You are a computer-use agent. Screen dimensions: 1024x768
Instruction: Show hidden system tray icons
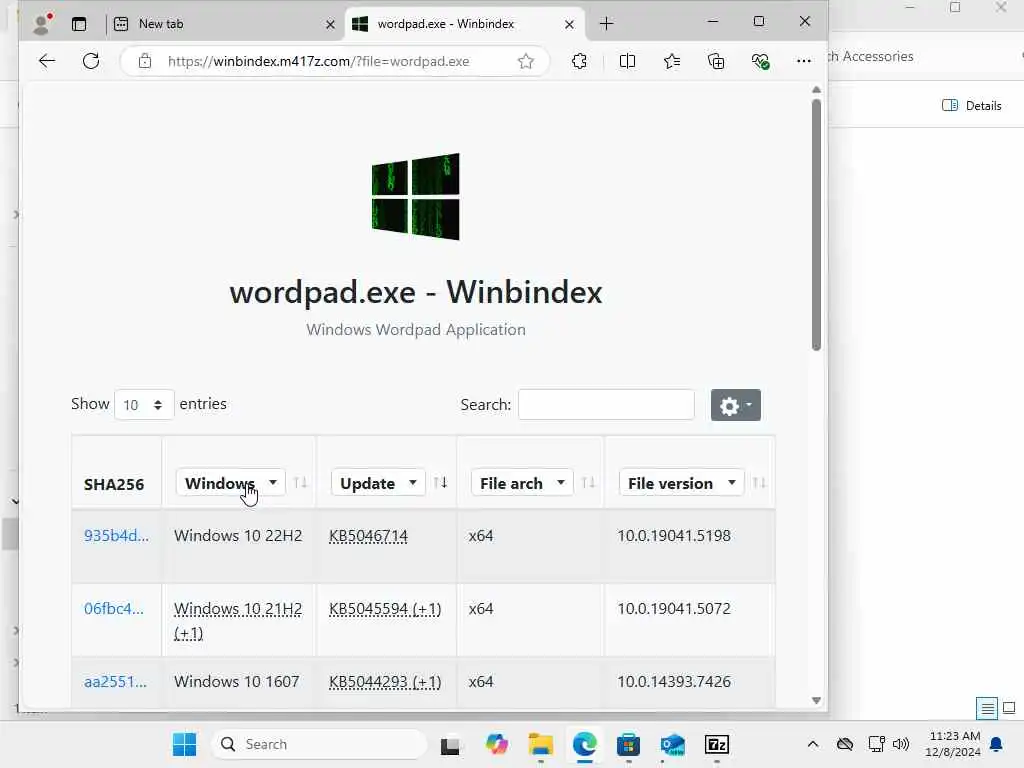tap(812, 744)
